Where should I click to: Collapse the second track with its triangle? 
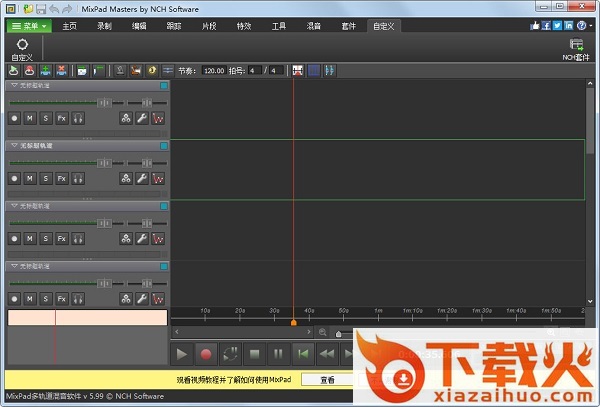(14, 146)
